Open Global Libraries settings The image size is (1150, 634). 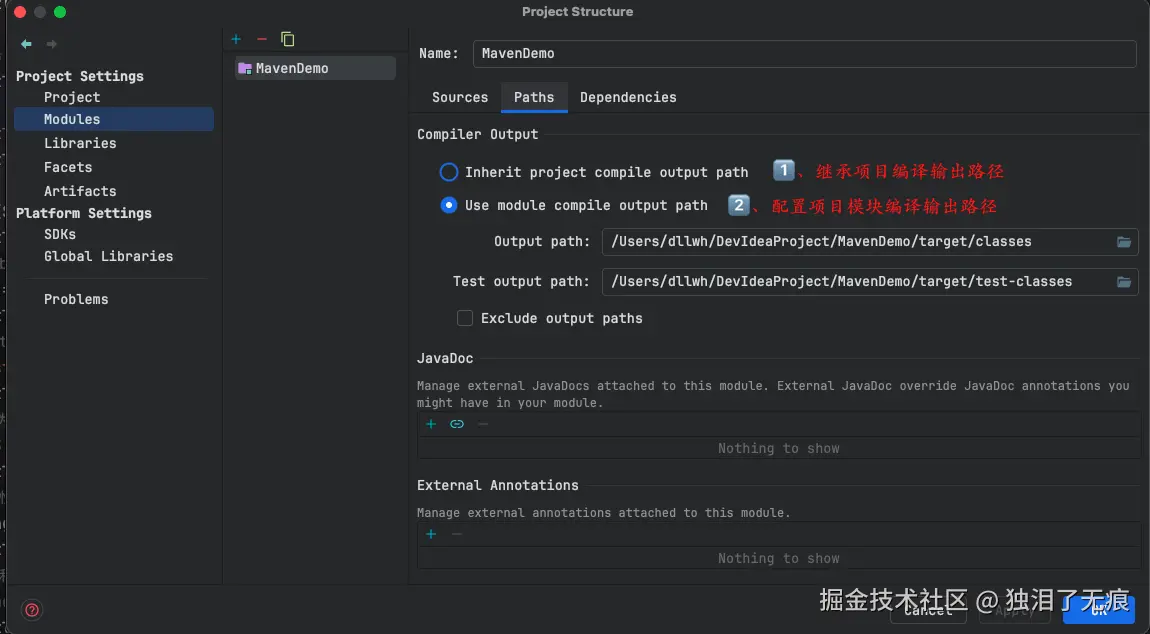click(x=109, y=256)
